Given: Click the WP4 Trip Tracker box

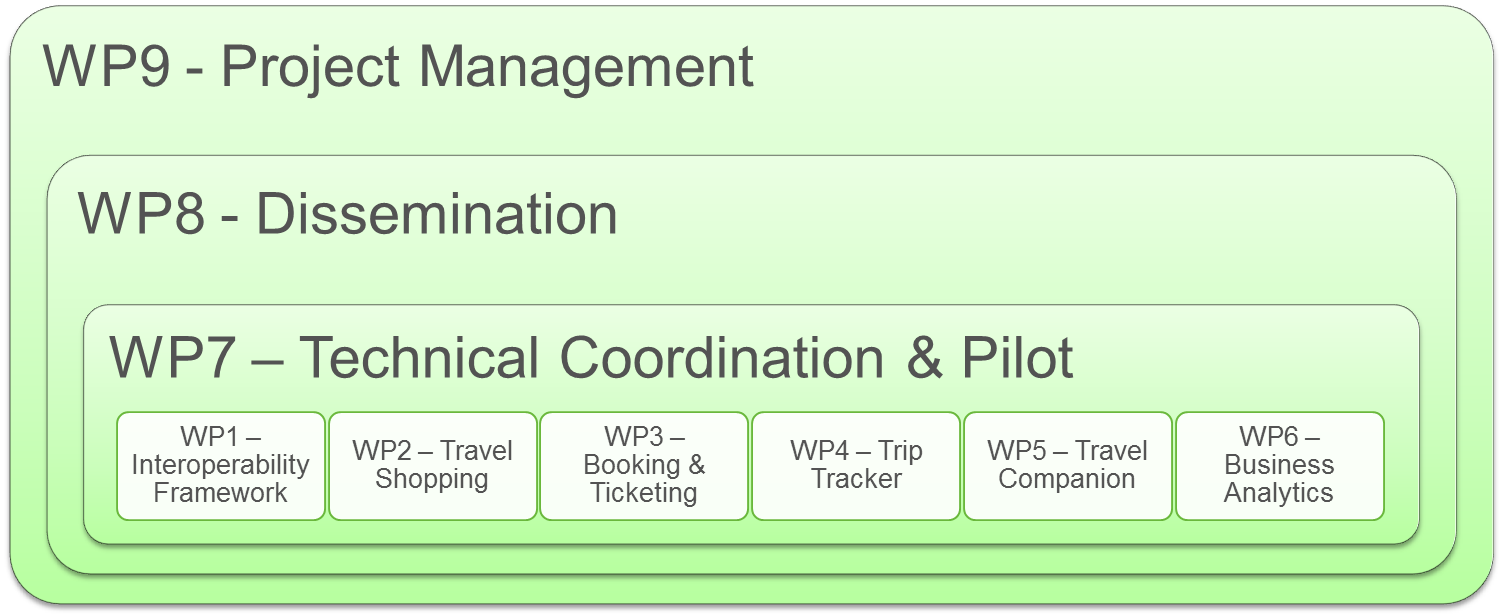Looking at the screenshot, I should click(856, 466).
